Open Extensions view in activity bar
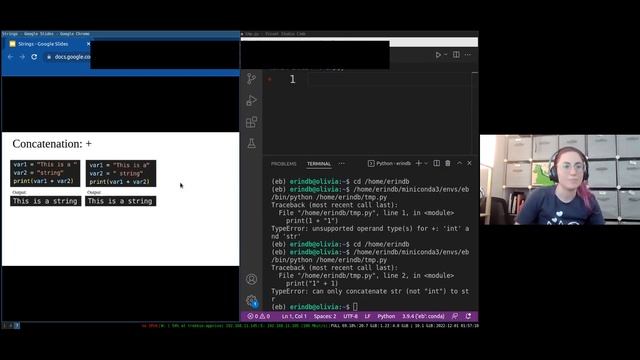This screenshot has height=360, width=640. [251, 122]
